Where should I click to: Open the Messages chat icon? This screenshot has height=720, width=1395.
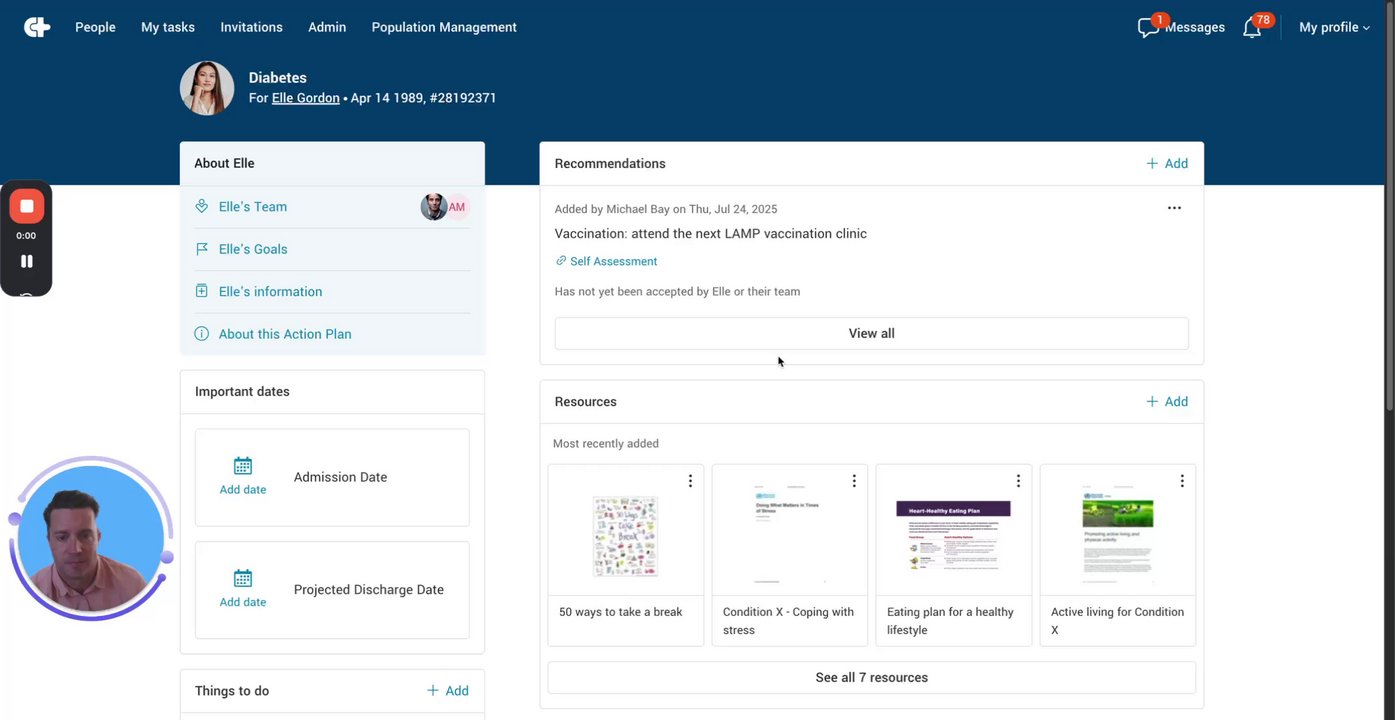tap(1148, 28)
